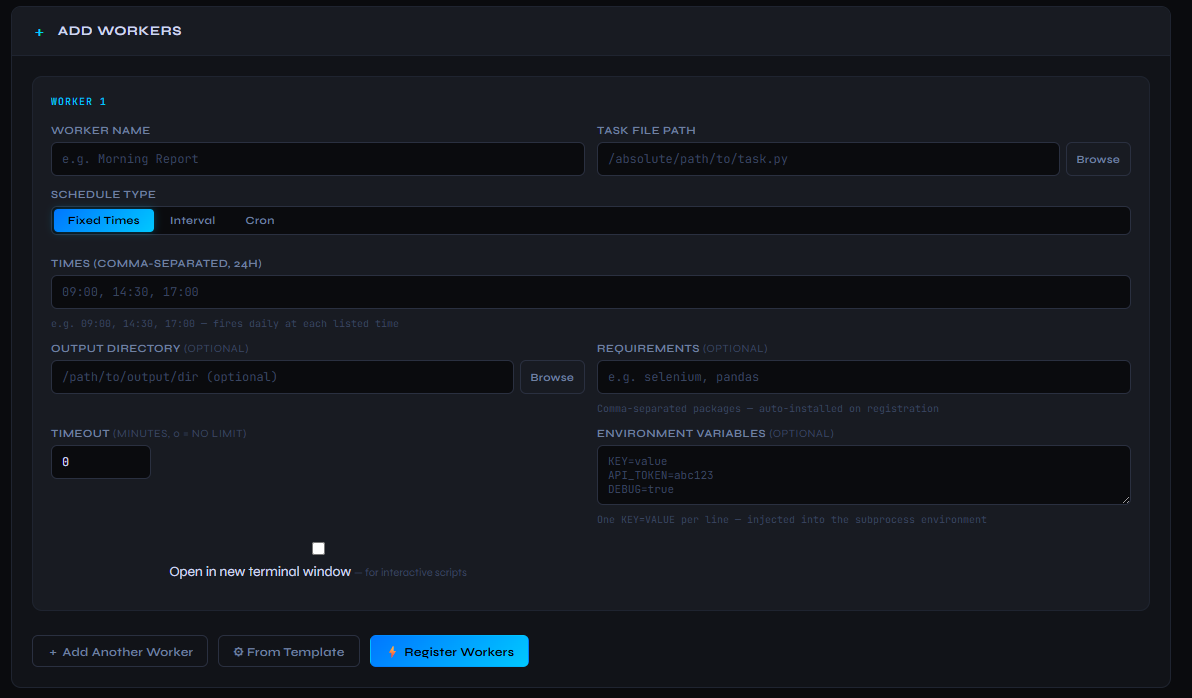
Task: Click the 'One KEY=VALUE per line' hint text
Action: (x=663, y=520)
